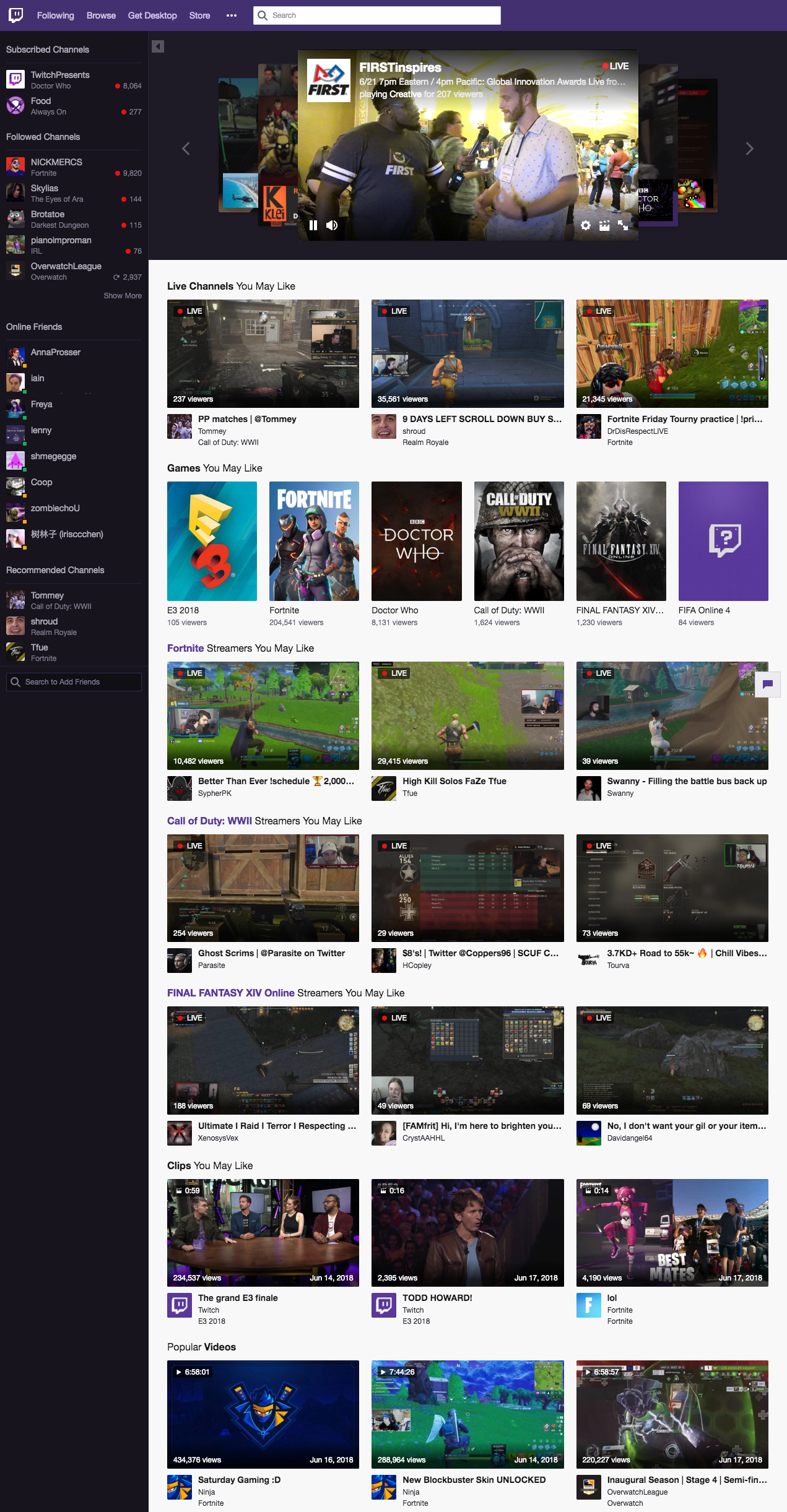Click the top Search bar
The height and width of the screenshot is (1512, 787).
[377, 15]
